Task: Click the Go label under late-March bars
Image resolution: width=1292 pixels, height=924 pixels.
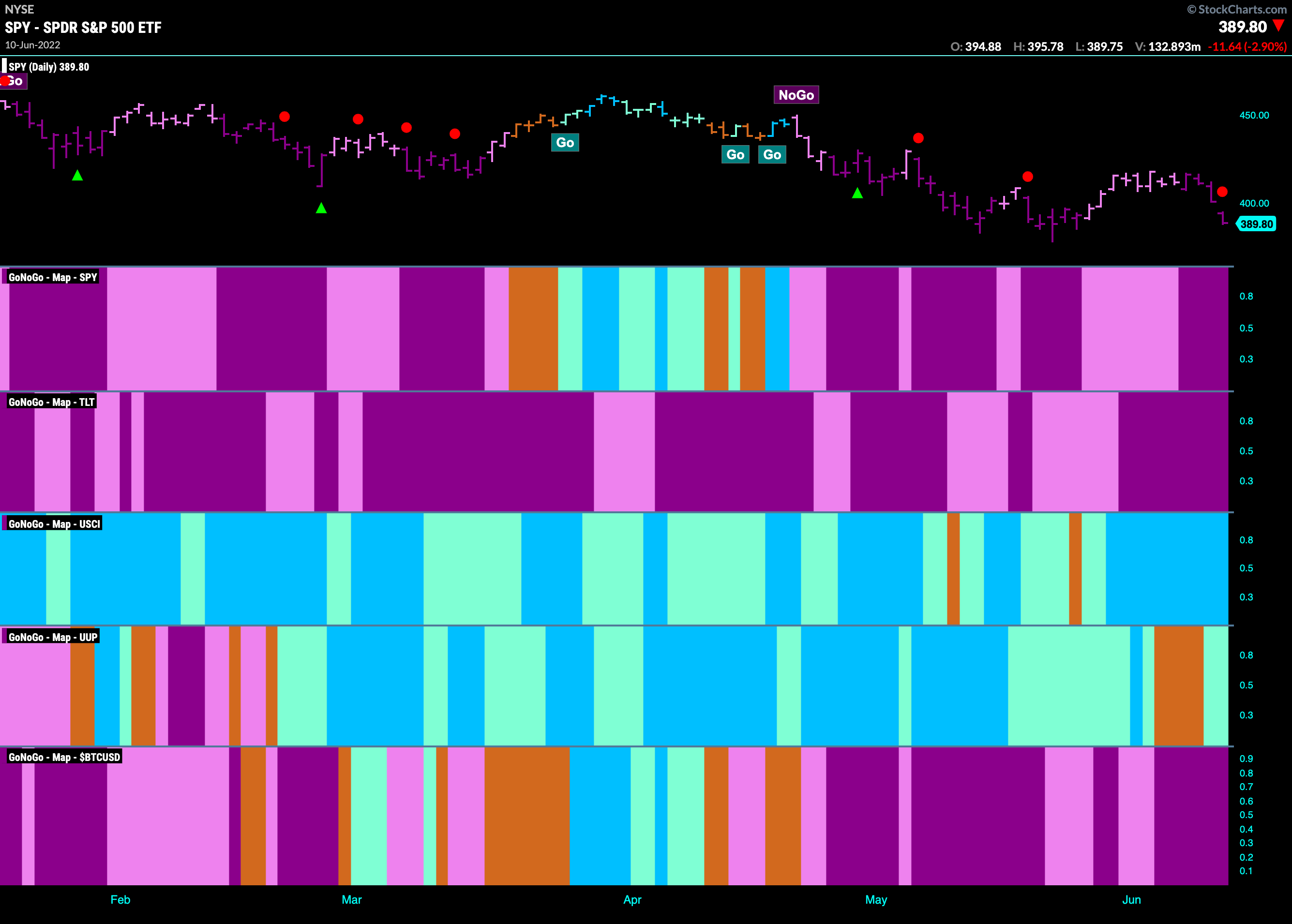Action: pyautogui.click(x=565, y=142)
